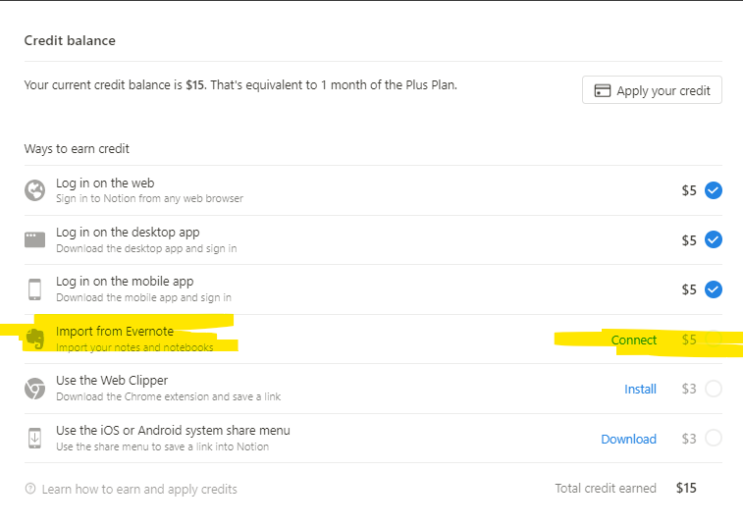Click the question mark help icon
This screenshot has width=743, height=524.
tap(30, 488)
